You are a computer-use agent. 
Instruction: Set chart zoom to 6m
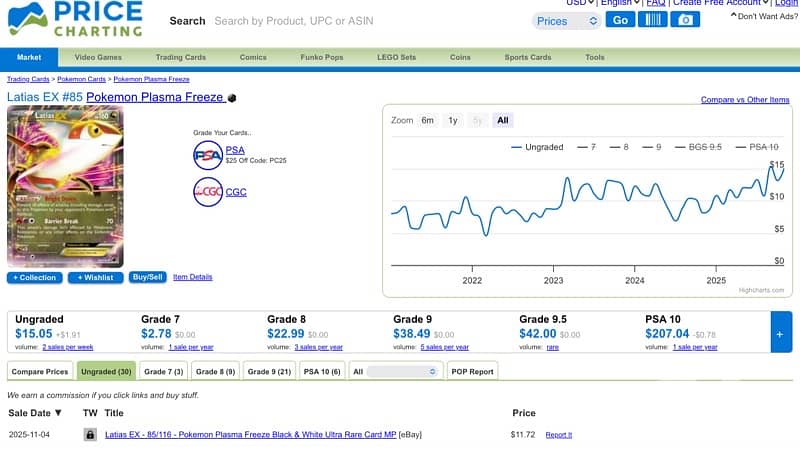[427, 120]
